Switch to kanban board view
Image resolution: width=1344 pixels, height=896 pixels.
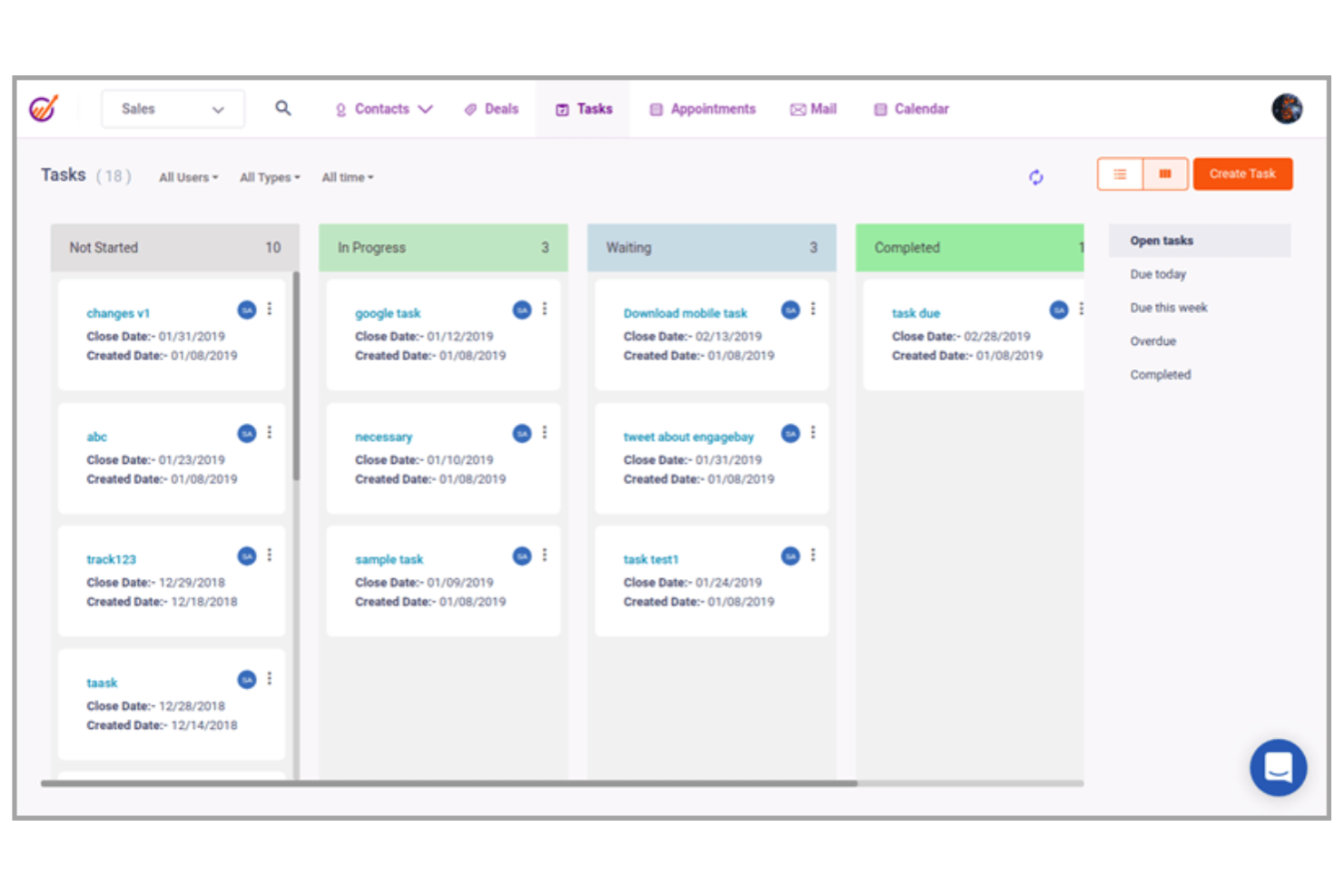(x=1167, y=173)
